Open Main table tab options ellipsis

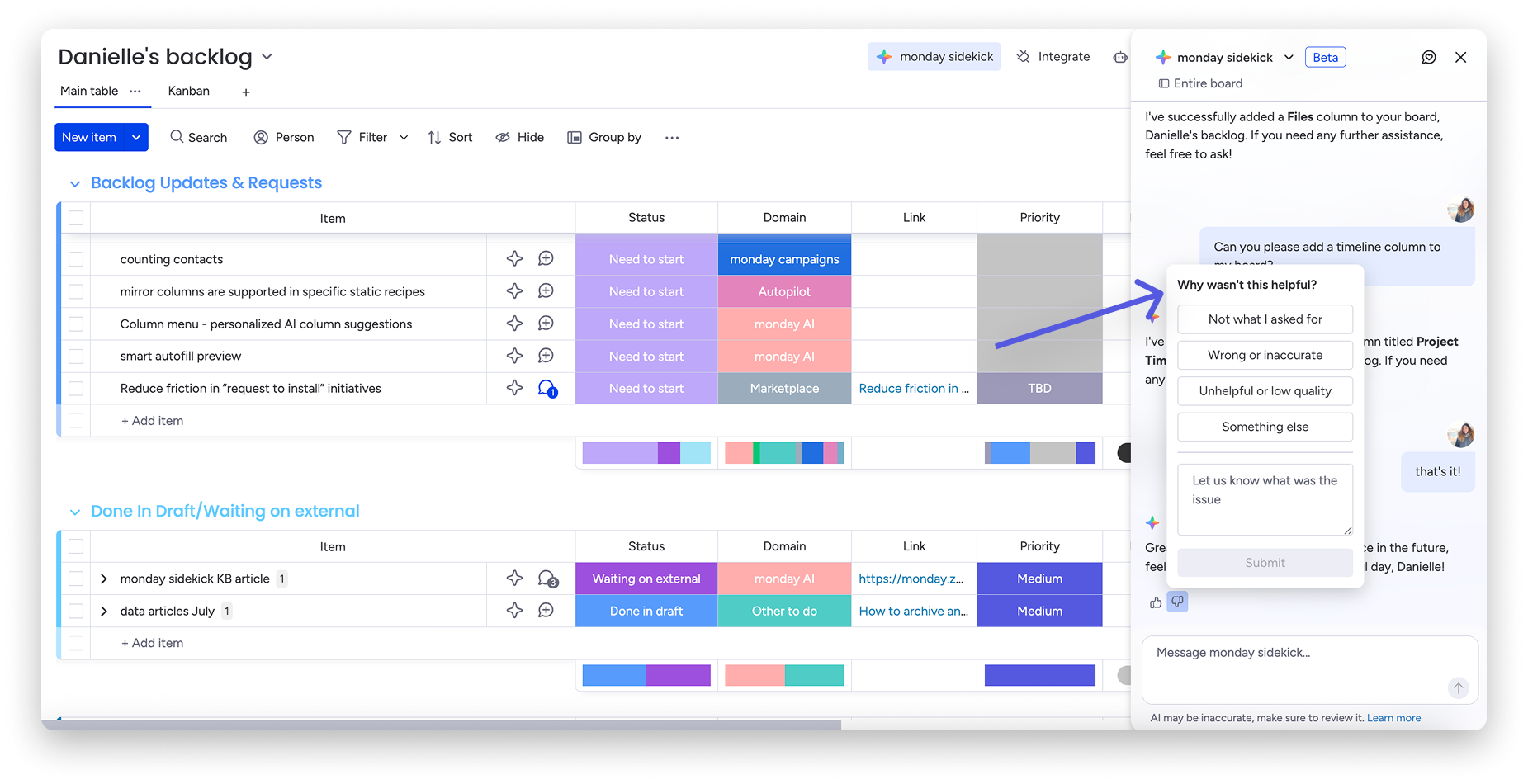click(135, 92)
